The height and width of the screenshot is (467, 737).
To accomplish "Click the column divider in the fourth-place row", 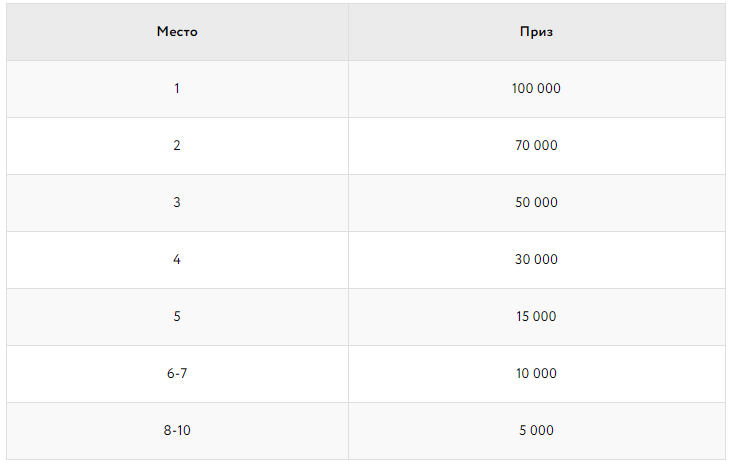I will (348, 260).
